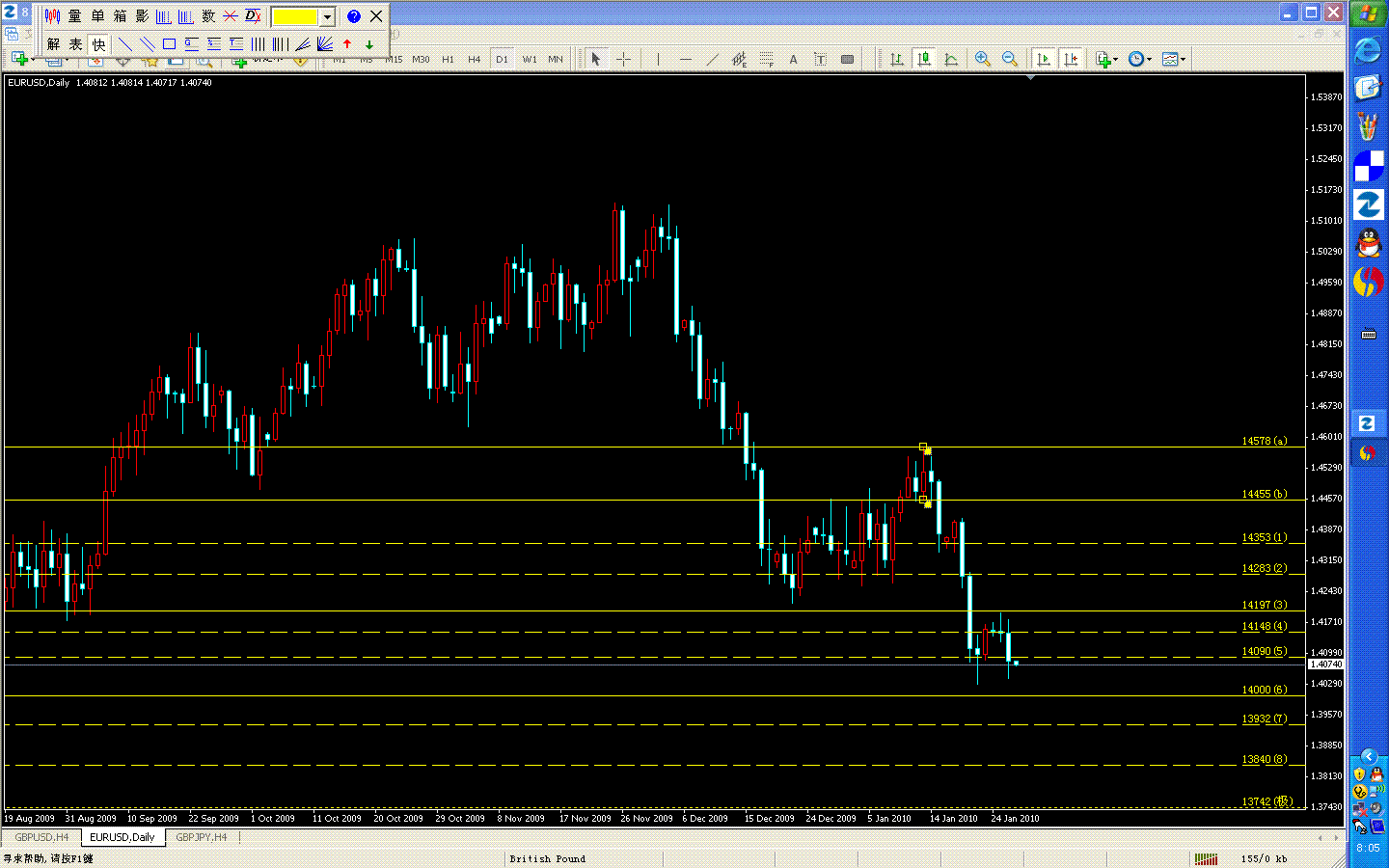Select the single angled ray line tool
The image size is (1389, 868).
coord(303,44)
